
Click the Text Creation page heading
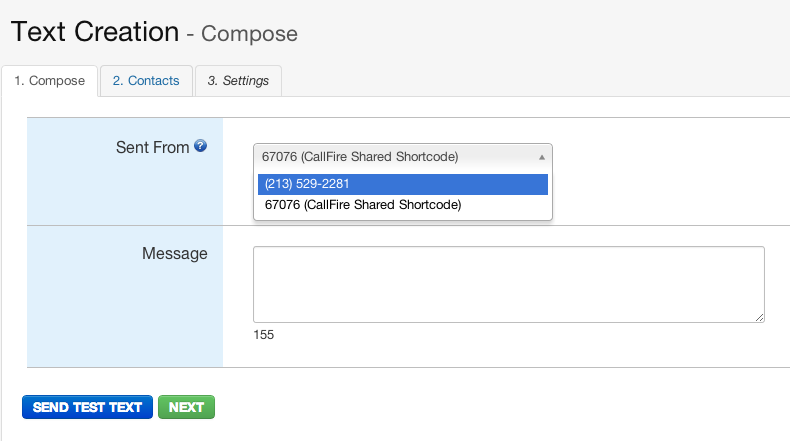pos(95,32)
